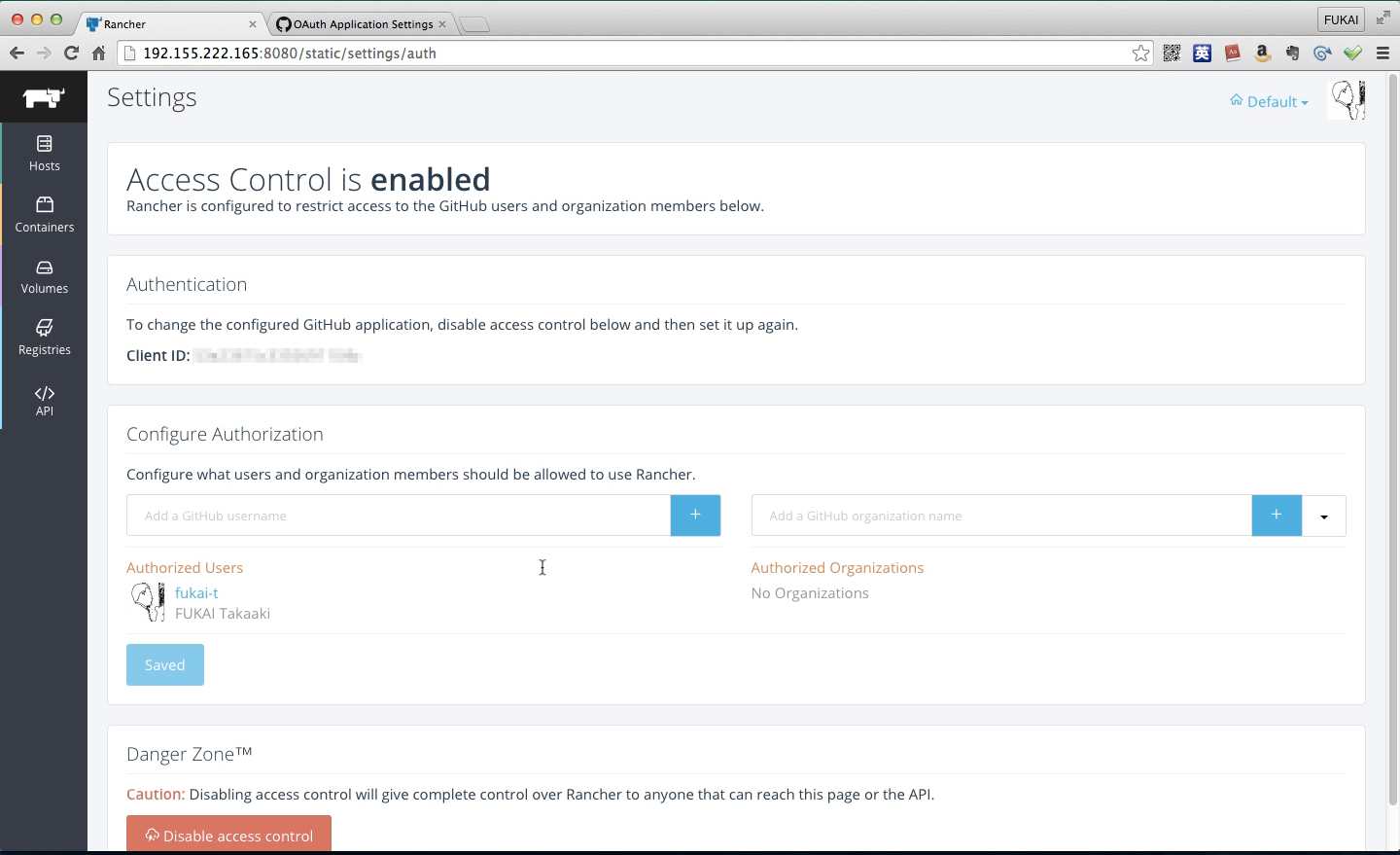Click the page vertical scrollbar
This screenshot has width=1400, height=855.
coord(1392,438)
